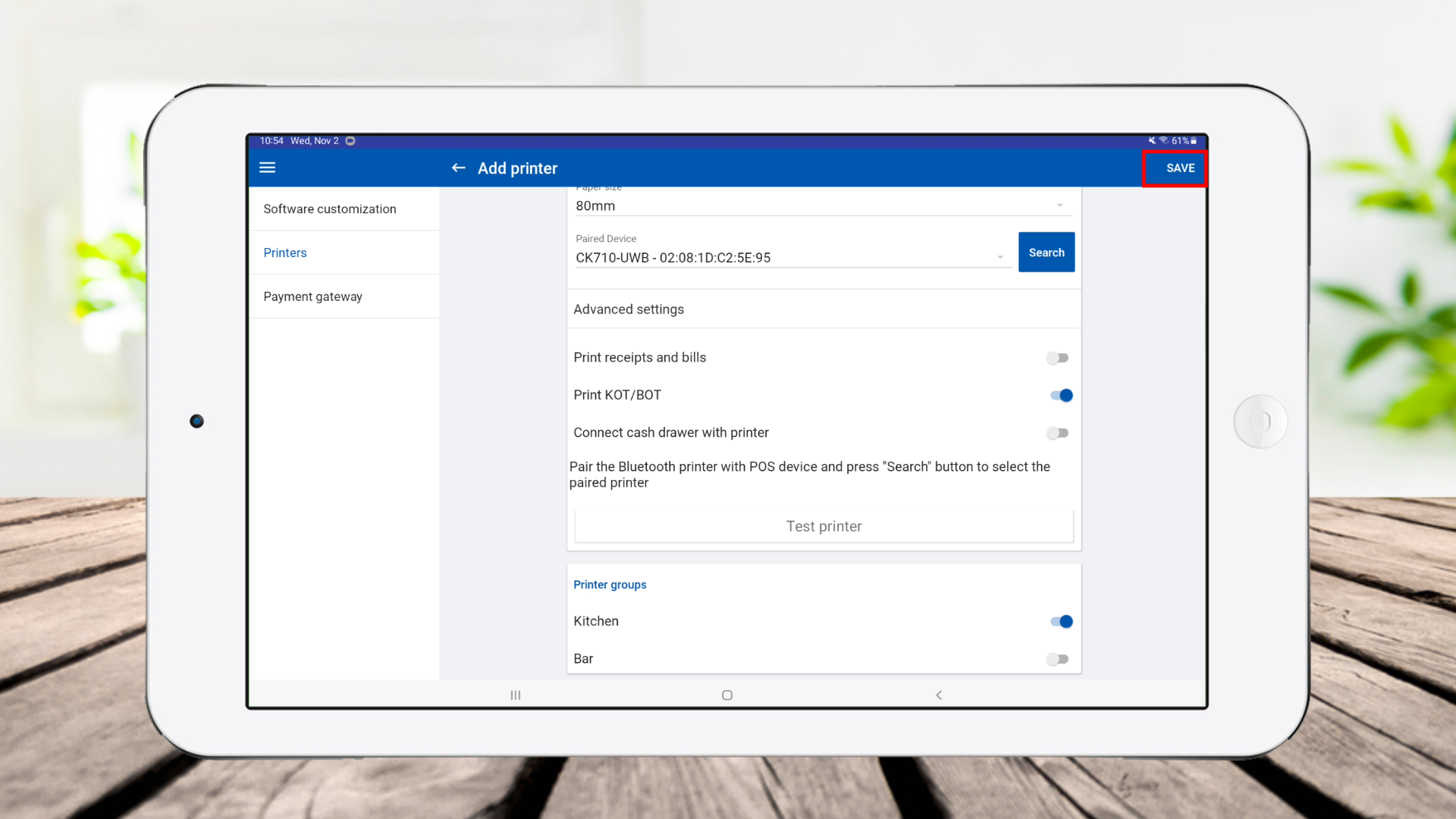Click Search for paired devices
Viewport: 1456px width, 819px height.
pos(1046,253)
